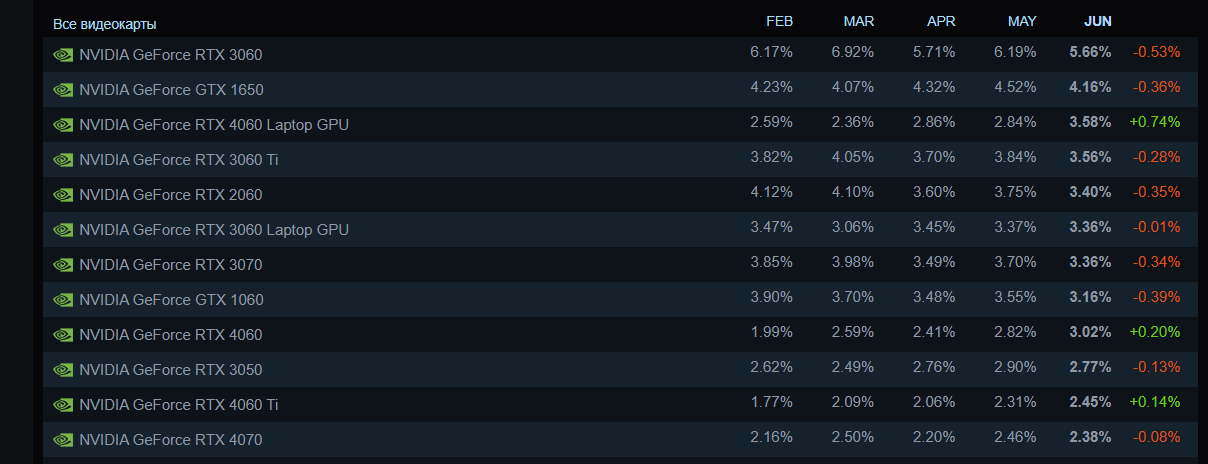Select the NVIDIA GeForce RTX 4060 Ti entry
The height and width of the screenshot is (464, 1208).
[x=178, y=405]
